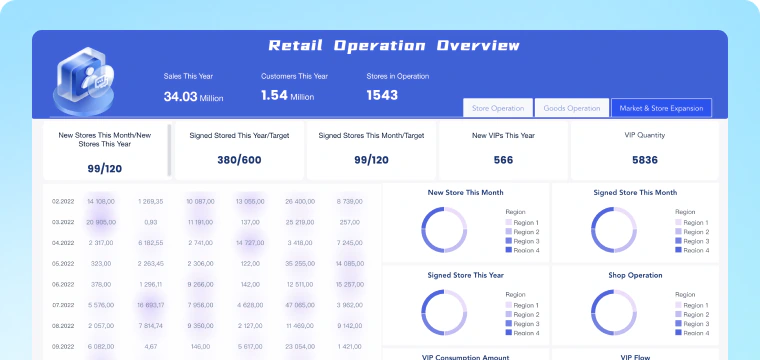Click table cell 16 693,17
This screenshot has width=760, height=360.
pyautogui.click(x=151, y=305)
